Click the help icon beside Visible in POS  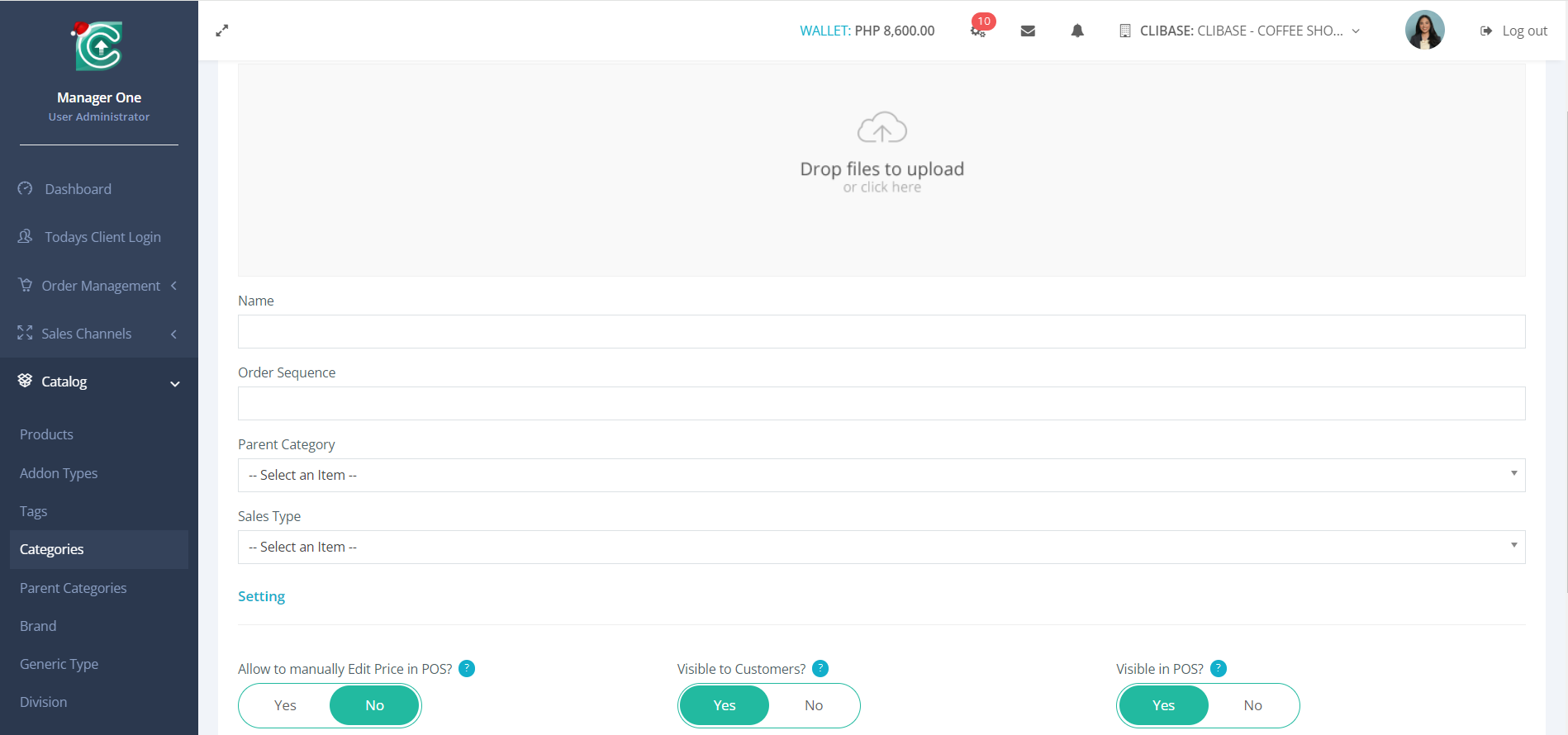click(x=1219, y=669)
